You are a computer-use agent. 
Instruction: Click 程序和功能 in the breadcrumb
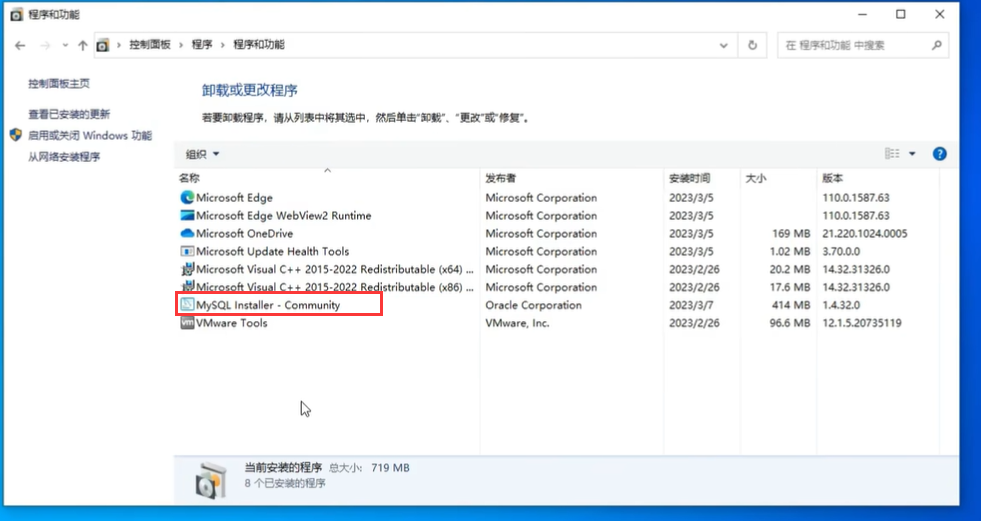(x=259, y=45)
